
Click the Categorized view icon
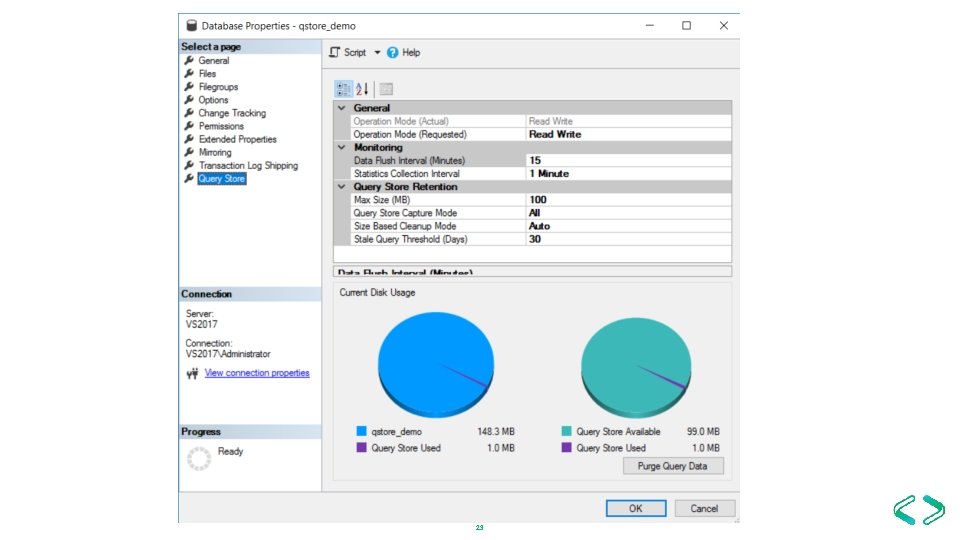point(343,89)
